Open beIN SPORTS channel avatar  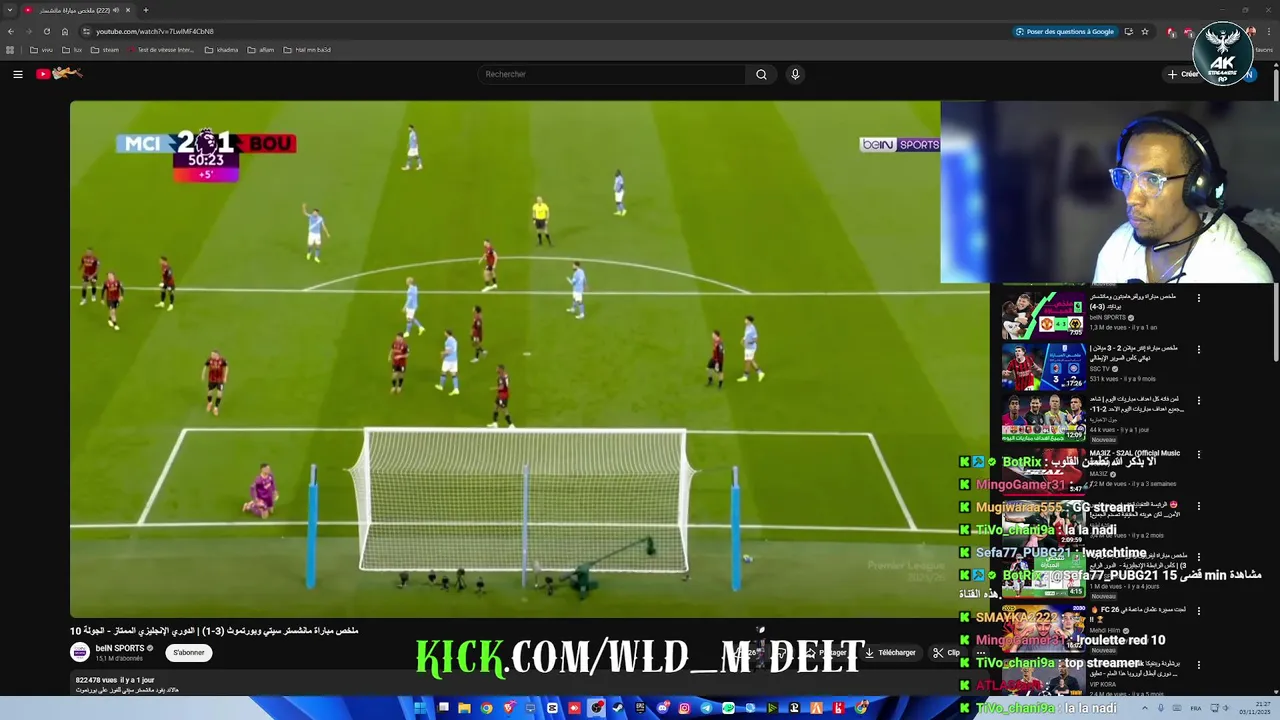[80, 652]
